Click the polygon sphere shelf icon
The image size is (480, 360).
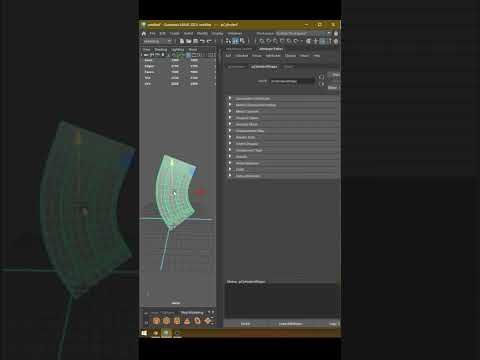(156, 321)
